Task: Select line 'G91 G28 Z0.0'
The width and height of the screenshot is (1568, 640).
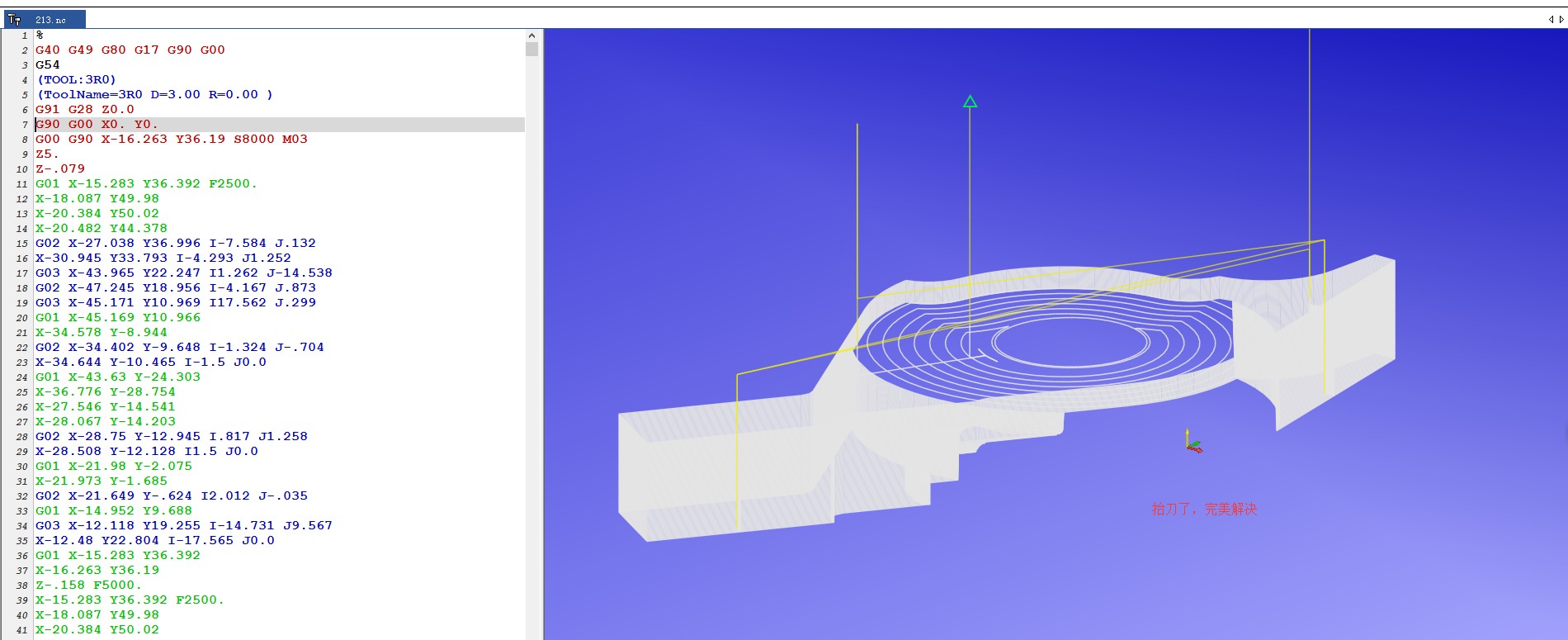Action: pos(85,109)
